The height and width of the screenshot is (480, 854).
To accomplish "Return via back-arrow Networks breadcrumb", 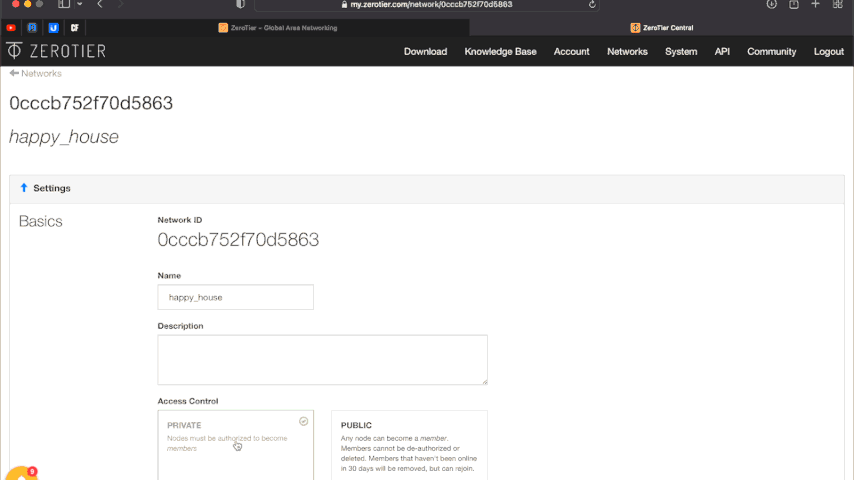I will (35, 74).
